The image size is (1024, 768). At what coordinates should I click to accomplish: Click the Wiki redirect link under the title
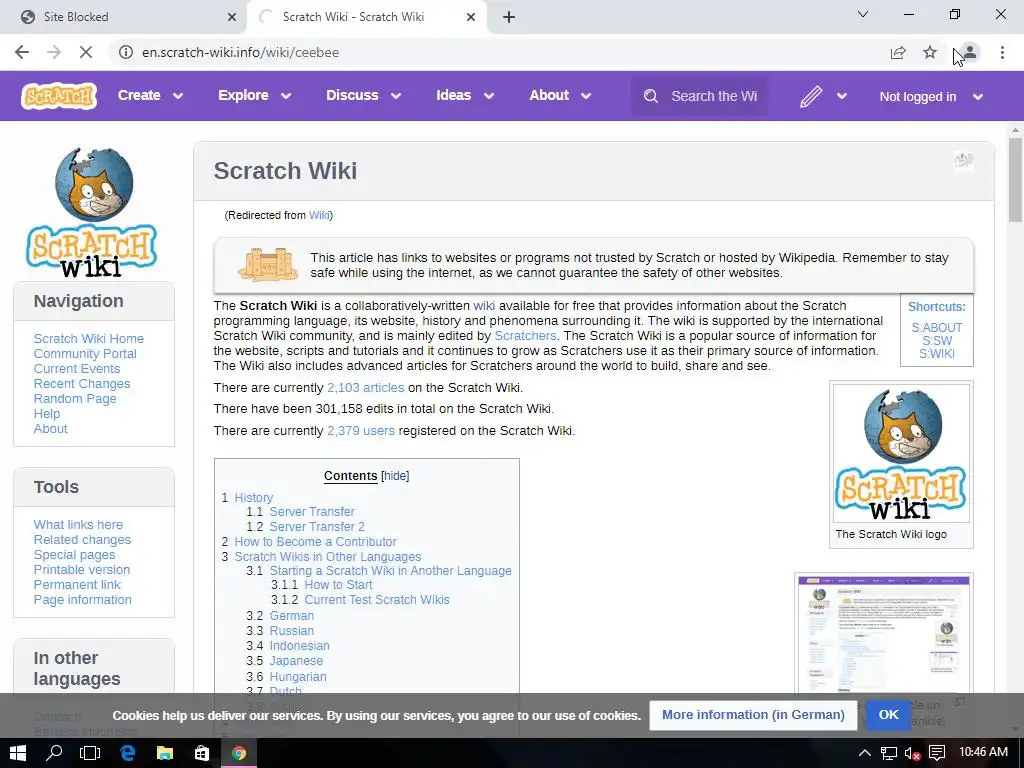319,215
